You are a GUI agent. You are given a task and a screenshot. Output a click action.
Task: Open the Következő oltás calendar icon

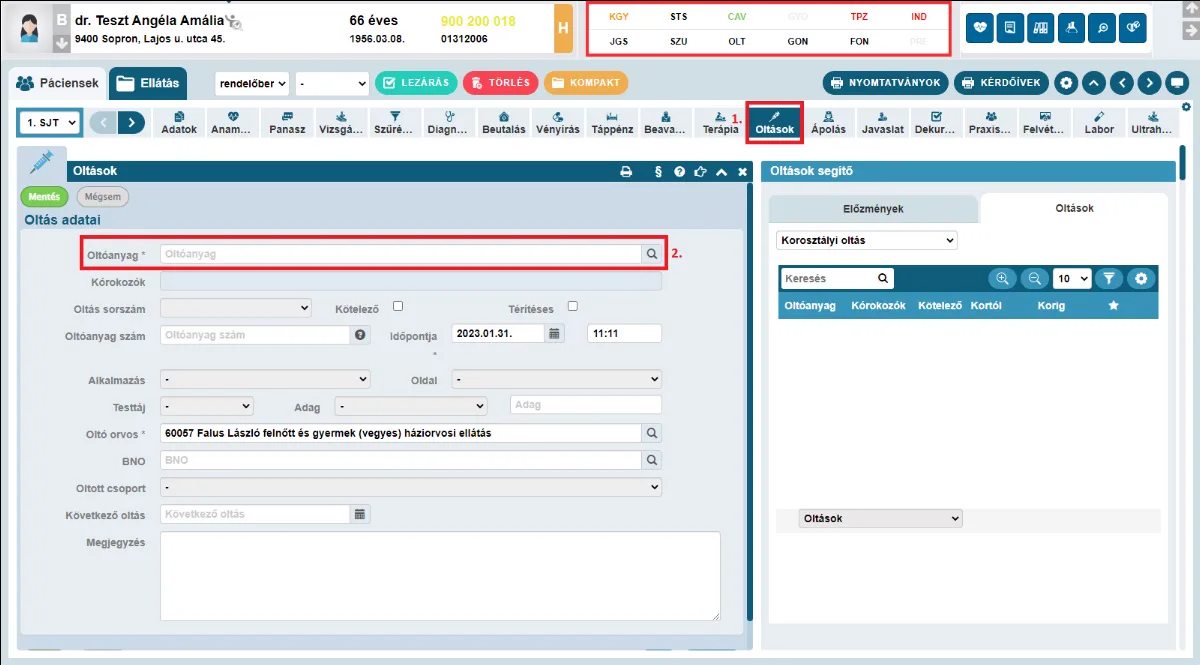tap(360, 514)
